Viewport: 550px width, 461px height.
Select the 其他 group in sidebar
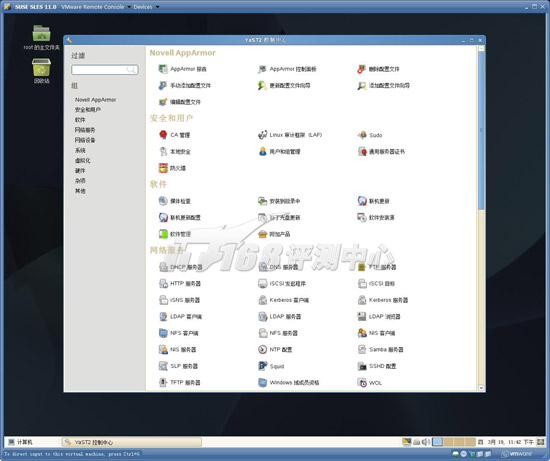80,191
